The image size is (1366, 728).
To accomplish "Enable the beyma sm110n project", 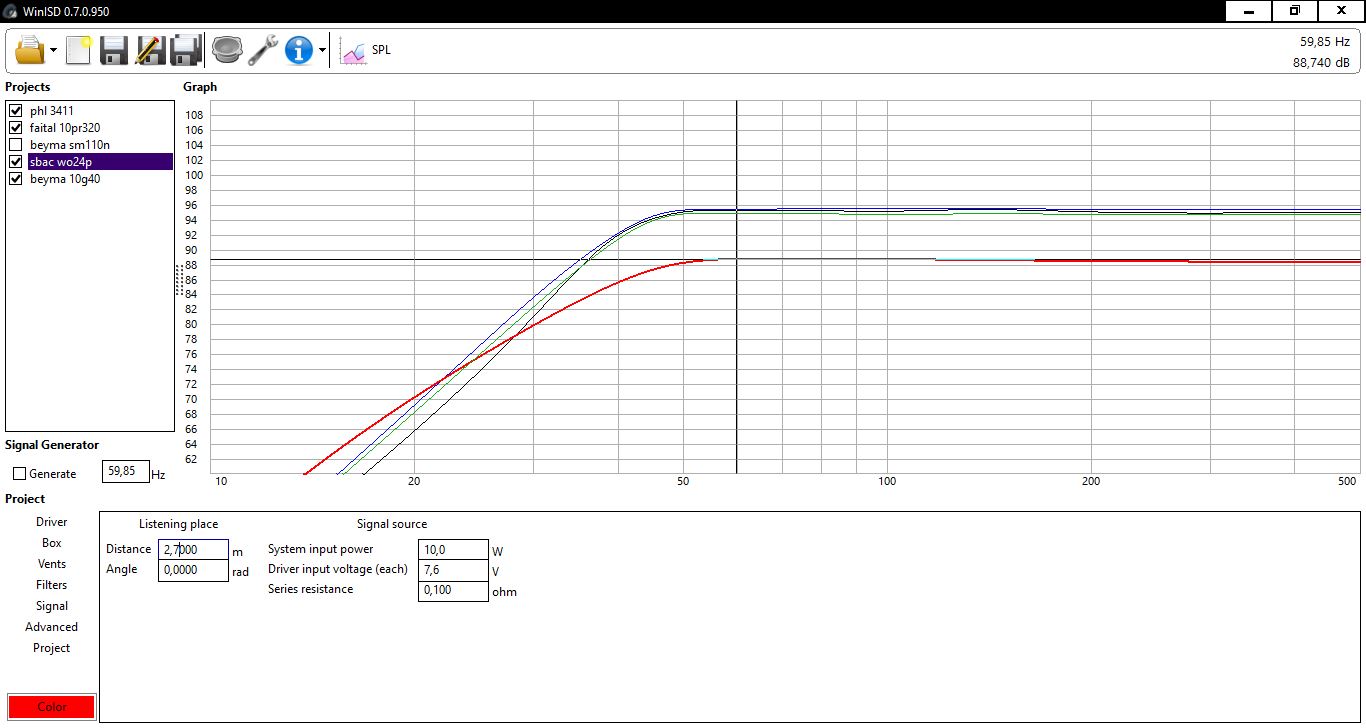I will (x=15, y=145).
